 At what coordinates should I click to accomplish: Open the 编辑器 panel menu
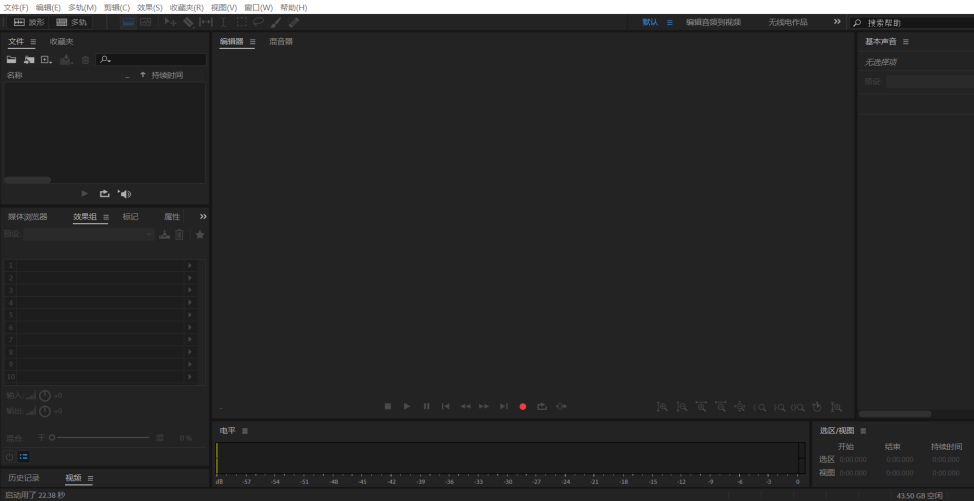252,42
